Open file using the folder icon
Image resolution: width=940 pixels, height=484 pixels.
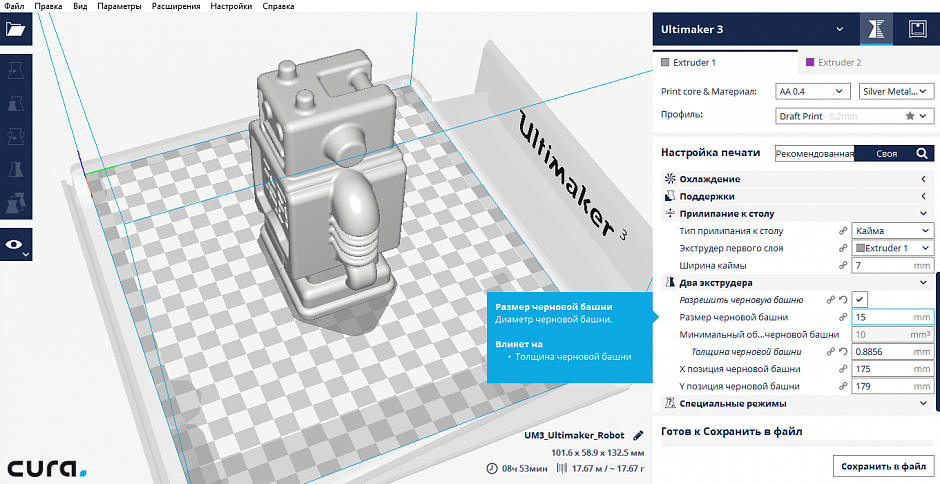[16, 29]
